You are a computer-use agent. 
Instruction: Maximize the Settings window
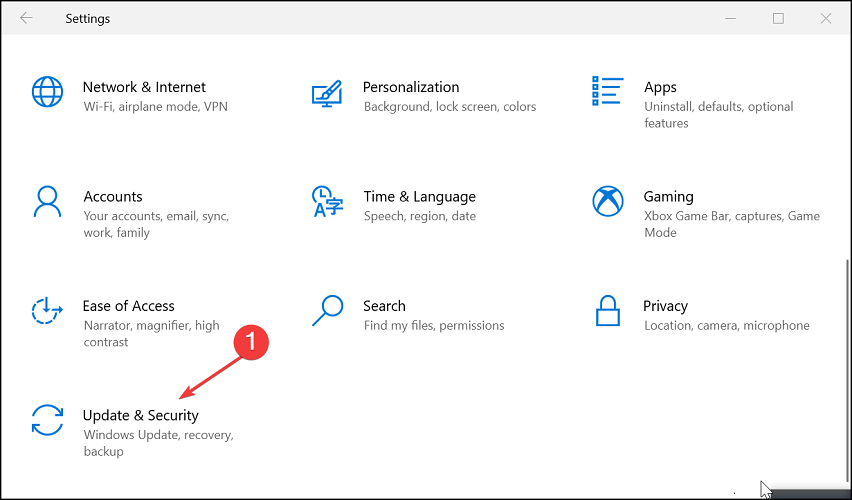778,18
